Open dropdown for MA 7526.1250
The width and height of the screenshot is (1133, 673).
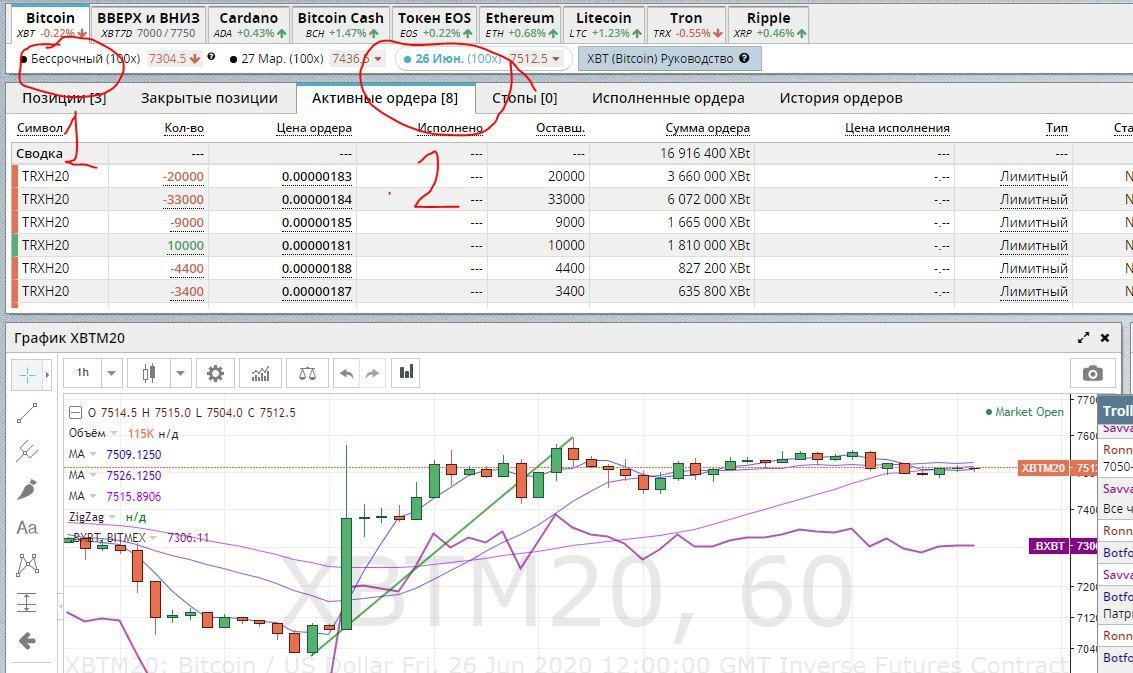pyautogui.click(x=92, y=476)
